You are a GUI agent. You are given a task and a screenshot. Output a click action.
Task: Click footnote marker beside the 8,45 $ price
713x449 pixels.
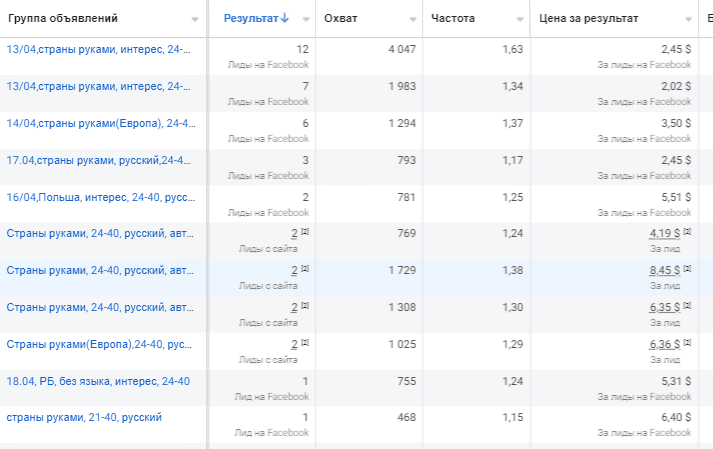[x=687, y=268]
